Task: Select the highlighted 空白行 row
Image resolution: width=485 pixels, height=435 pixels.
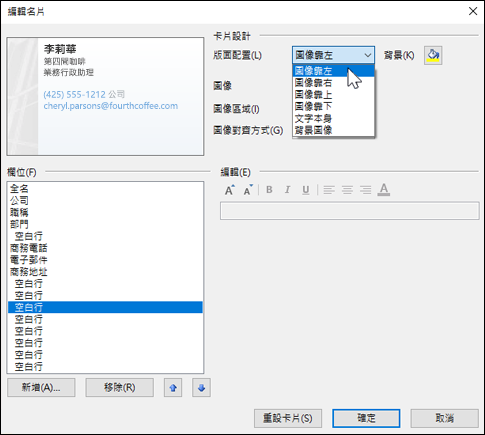Action: click(105, 307)
